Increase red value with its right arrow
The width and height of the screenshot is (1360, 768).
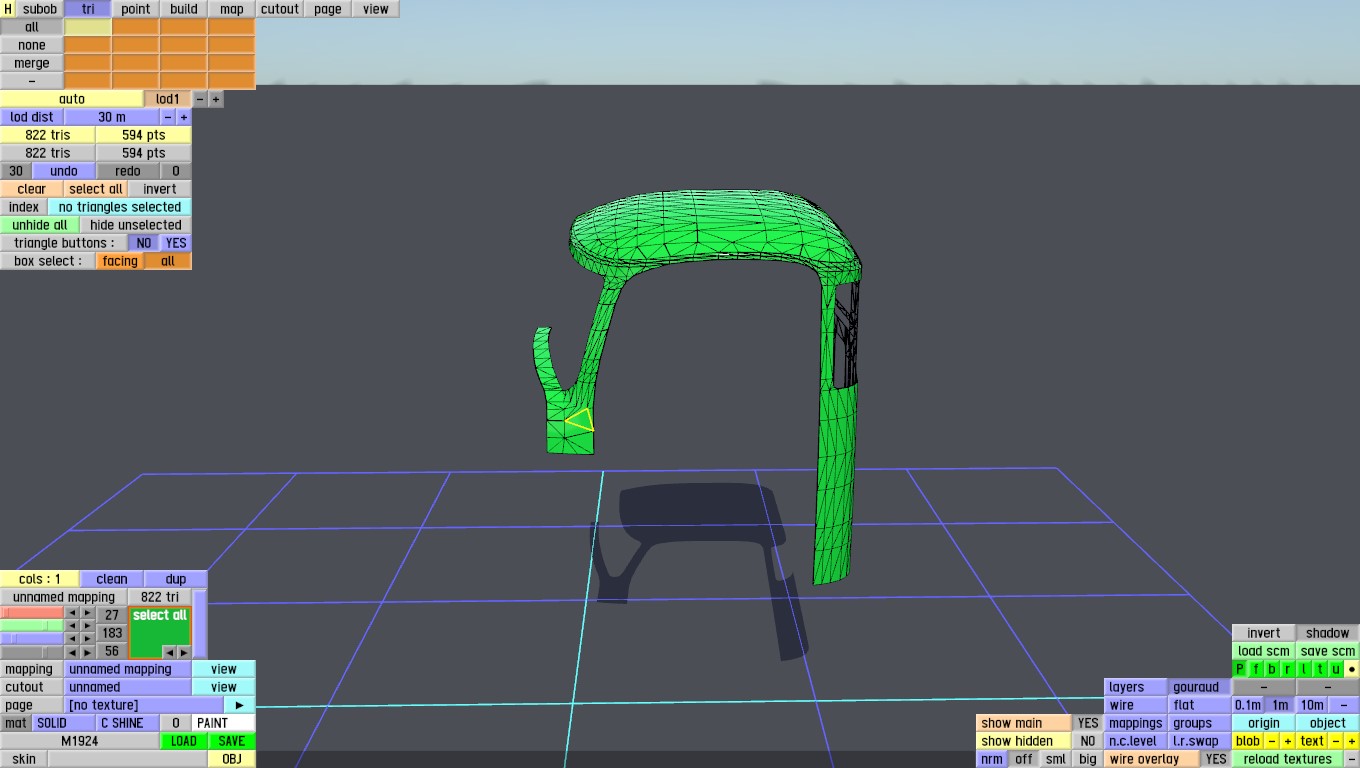tap(87, 613)
